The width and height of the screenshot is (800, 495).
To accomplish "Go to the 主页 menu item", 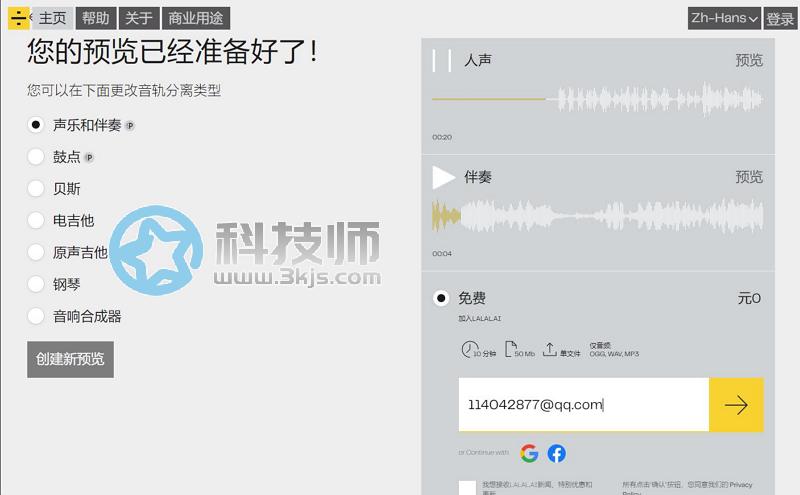I will 52,18.
